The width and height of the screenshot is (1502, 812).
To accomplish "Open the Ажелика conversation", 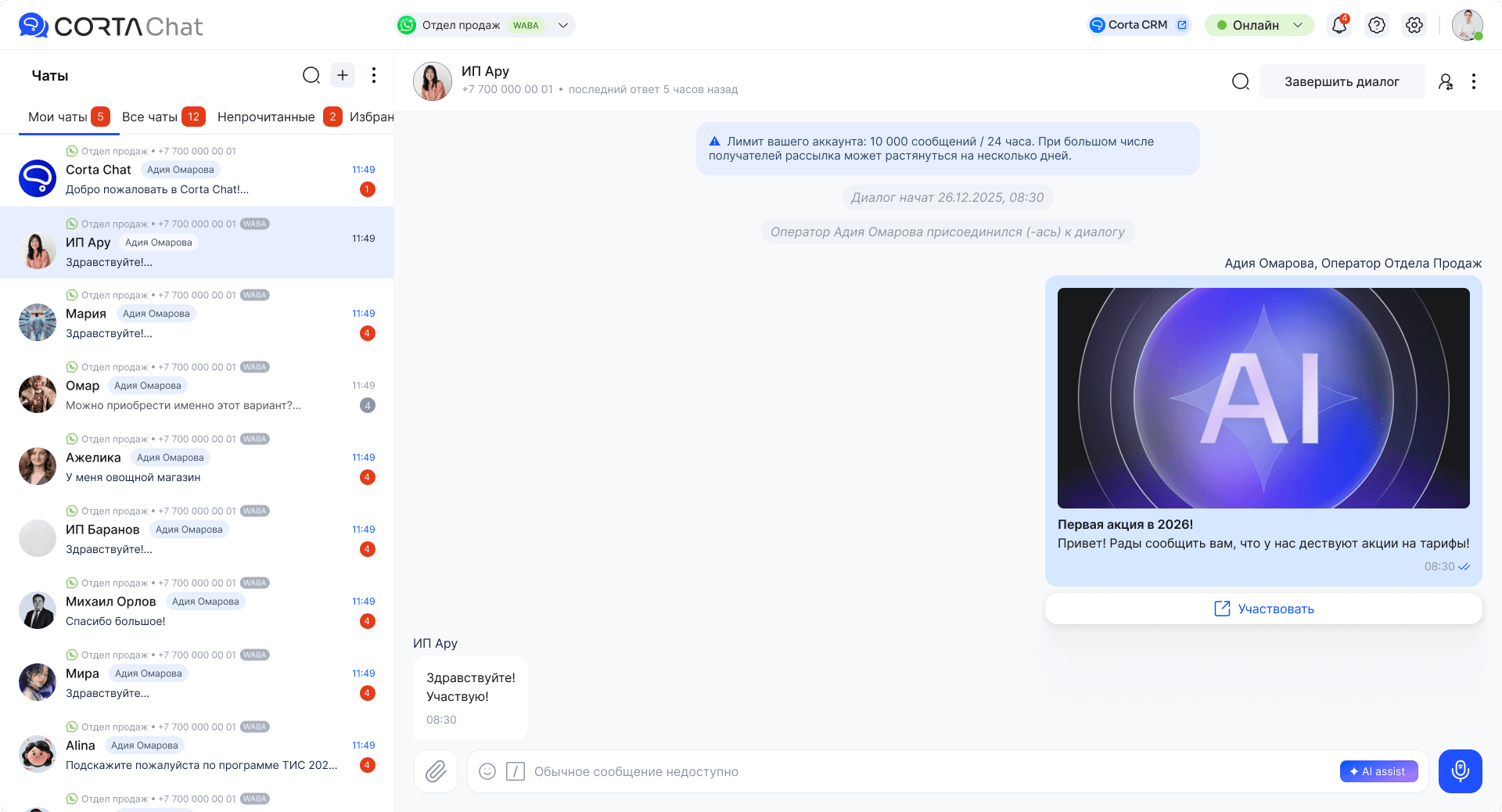I will [x=197, y=458].
